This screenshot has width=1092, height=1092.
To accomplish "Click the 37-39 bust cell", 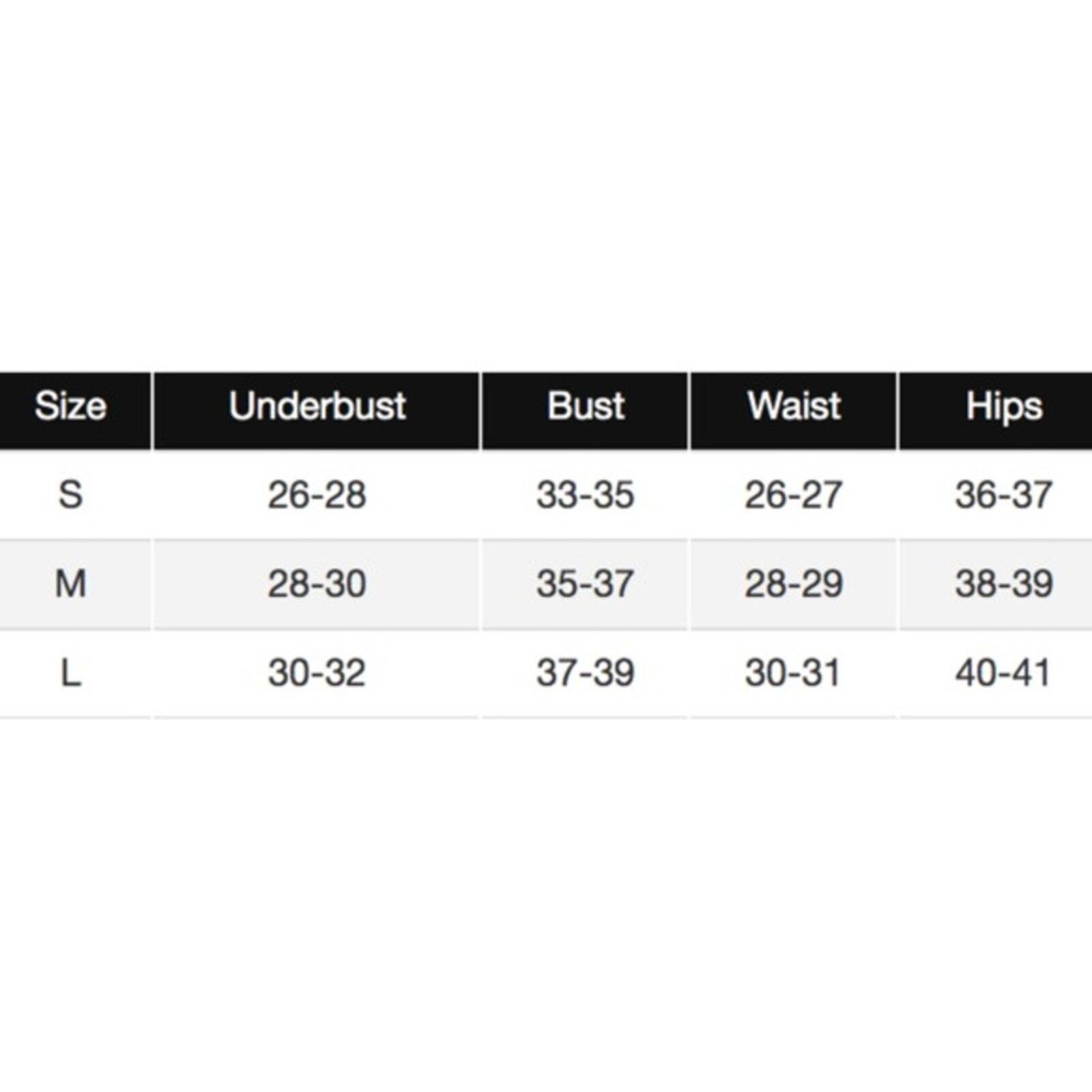I will click(x=585, y=674).
